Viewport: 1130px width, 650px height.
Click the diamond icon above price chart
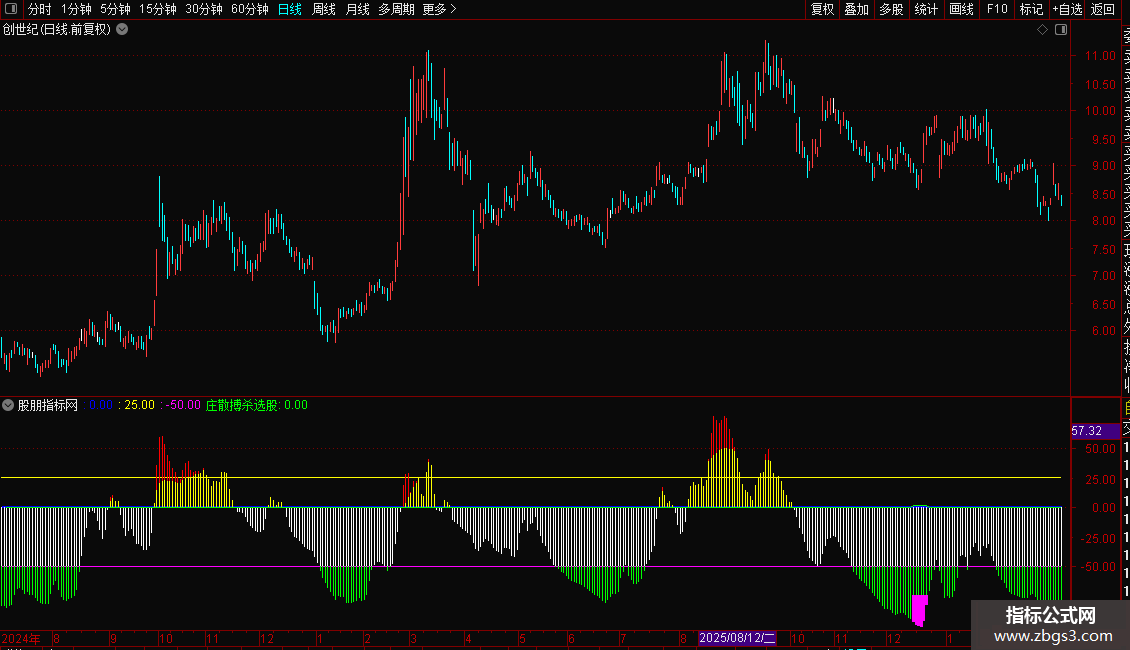(1042, 30)
